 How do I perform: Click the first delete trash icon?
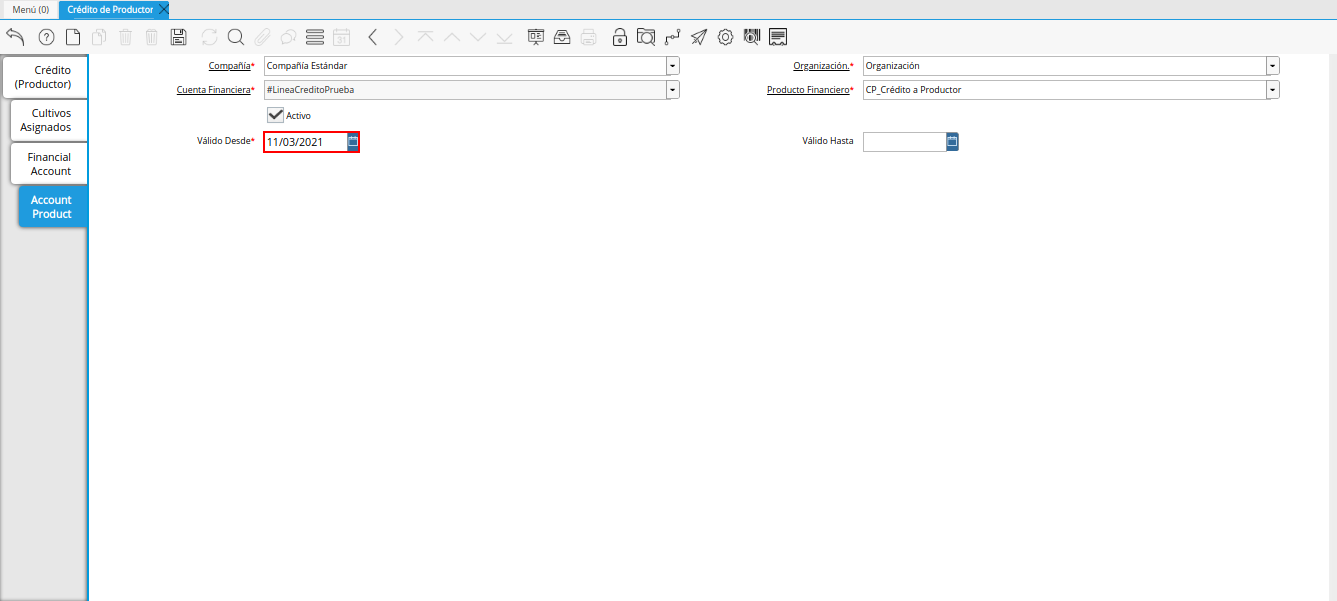126,37
